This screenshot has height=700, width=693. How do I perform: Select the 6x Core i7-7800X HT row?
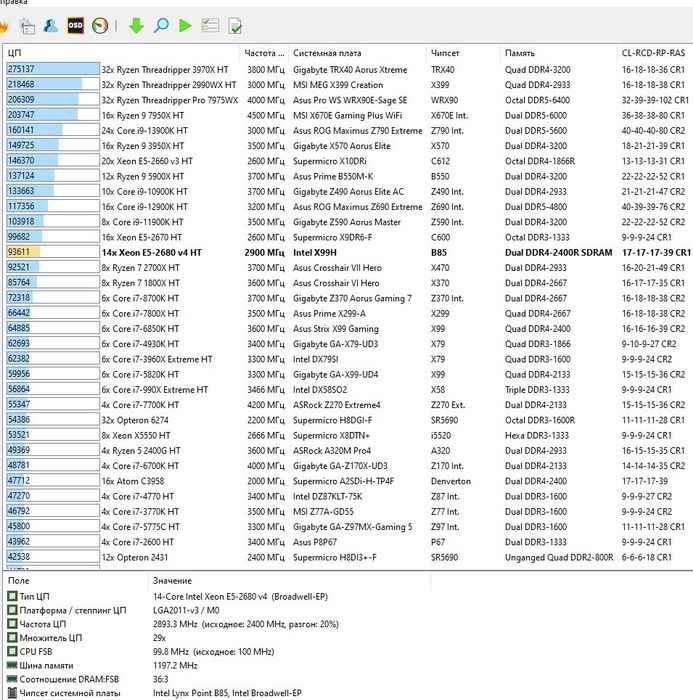pos(348,313)
